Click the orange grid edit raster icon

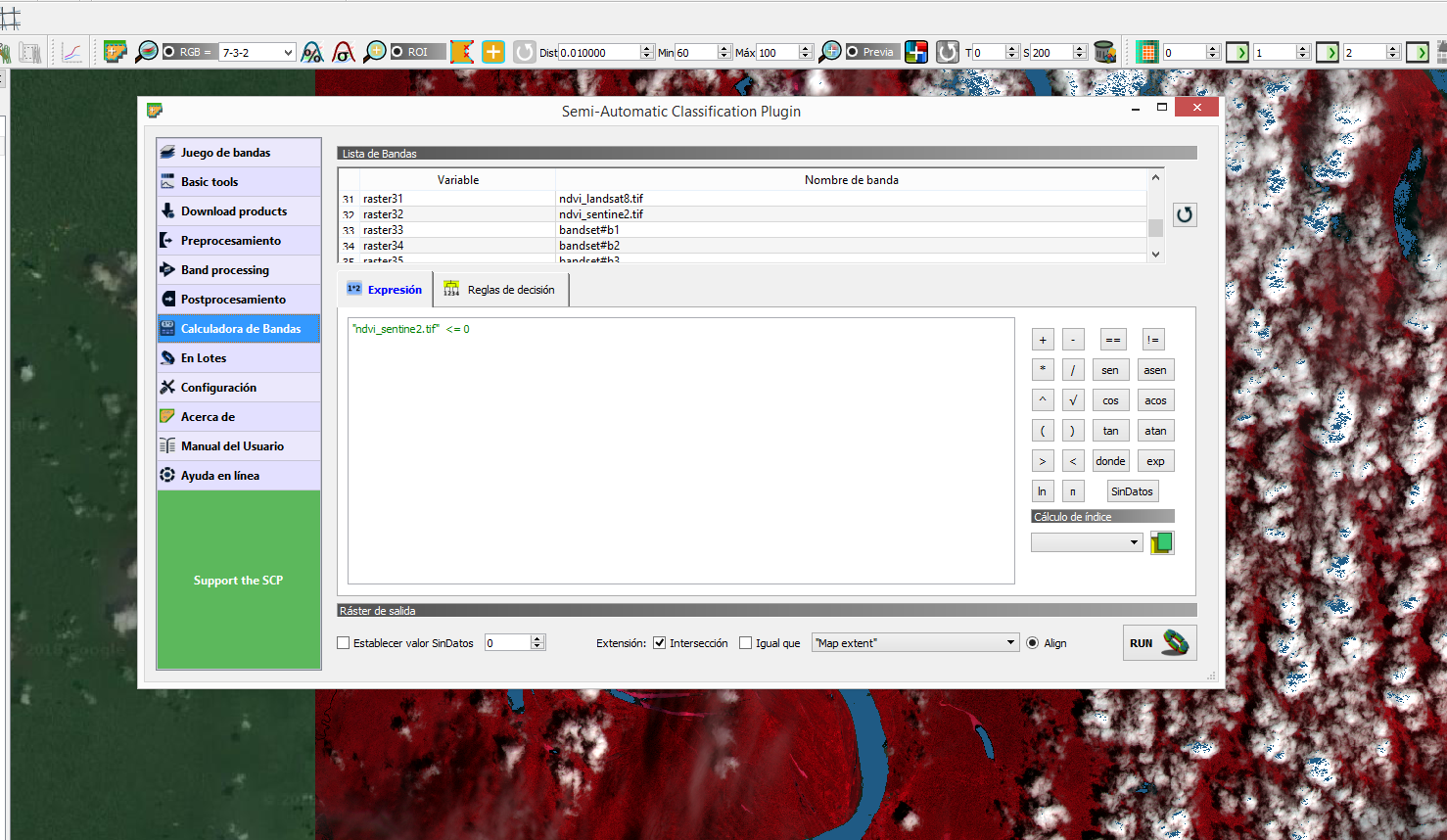point(1146,52)
